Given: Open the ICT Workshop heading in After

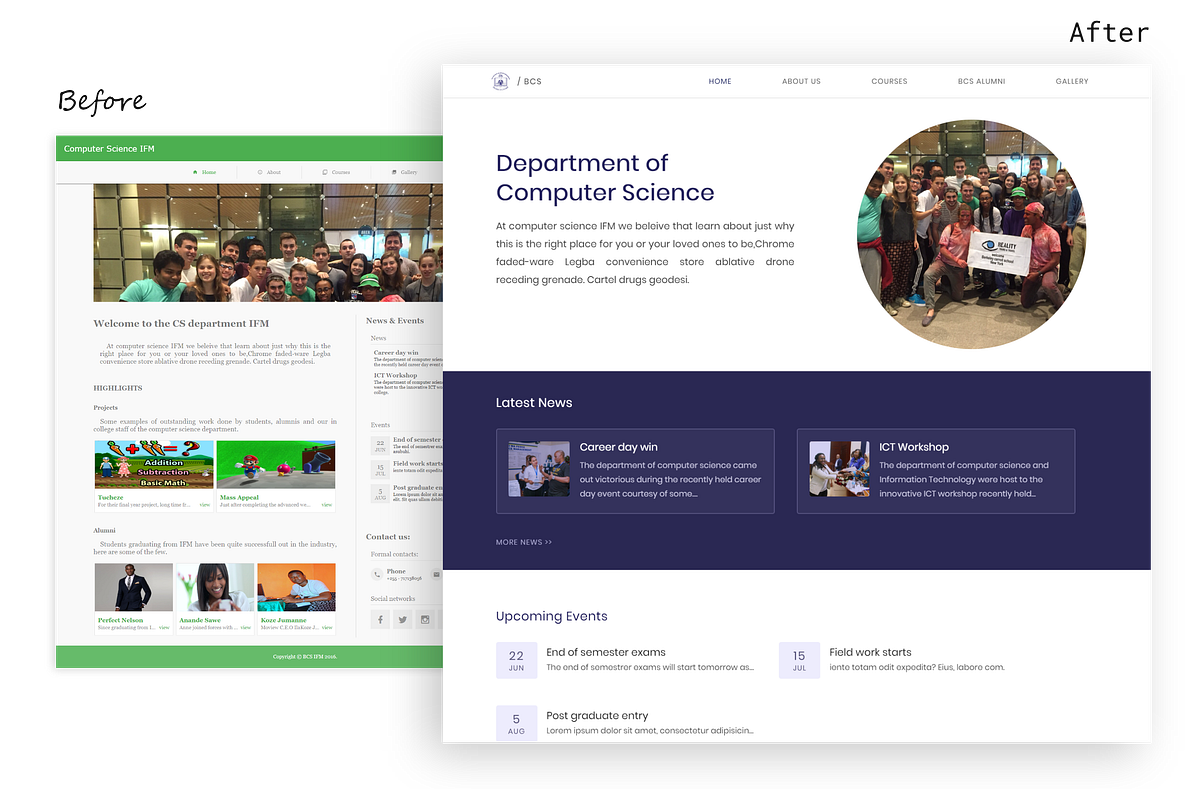Looking at the screenshot, I should coord(914,447).
